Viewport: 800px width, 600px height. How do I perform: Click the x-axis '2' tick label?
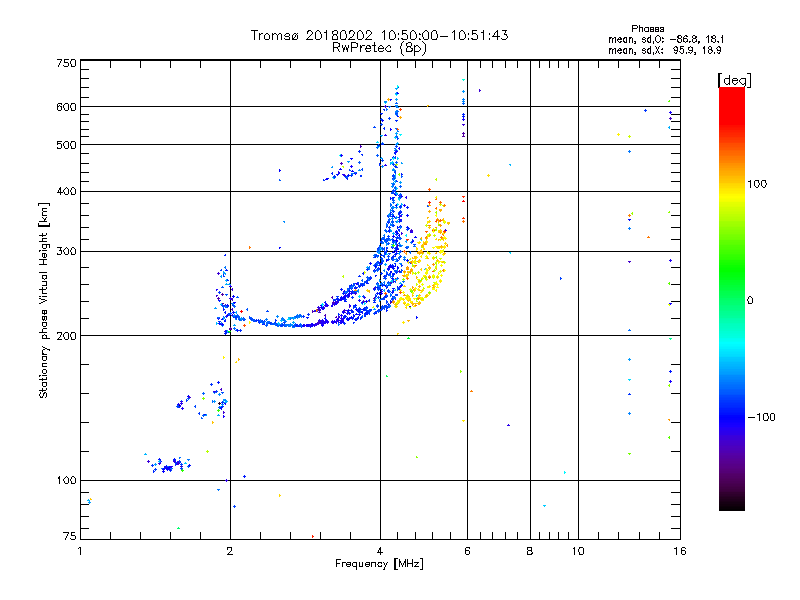coord(230,551)
